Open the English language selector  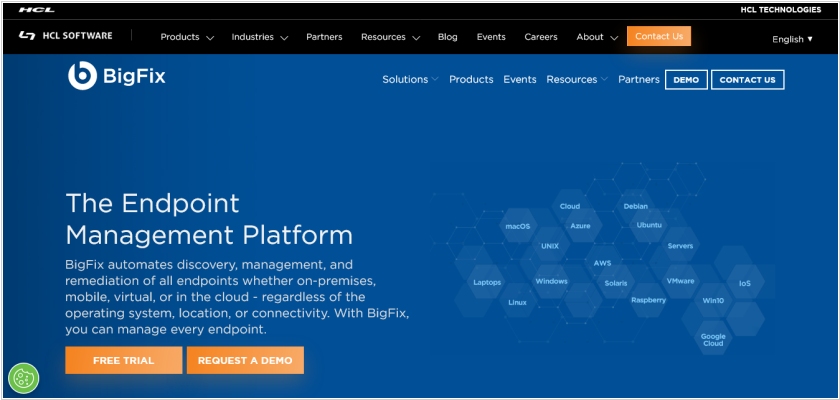792,39
